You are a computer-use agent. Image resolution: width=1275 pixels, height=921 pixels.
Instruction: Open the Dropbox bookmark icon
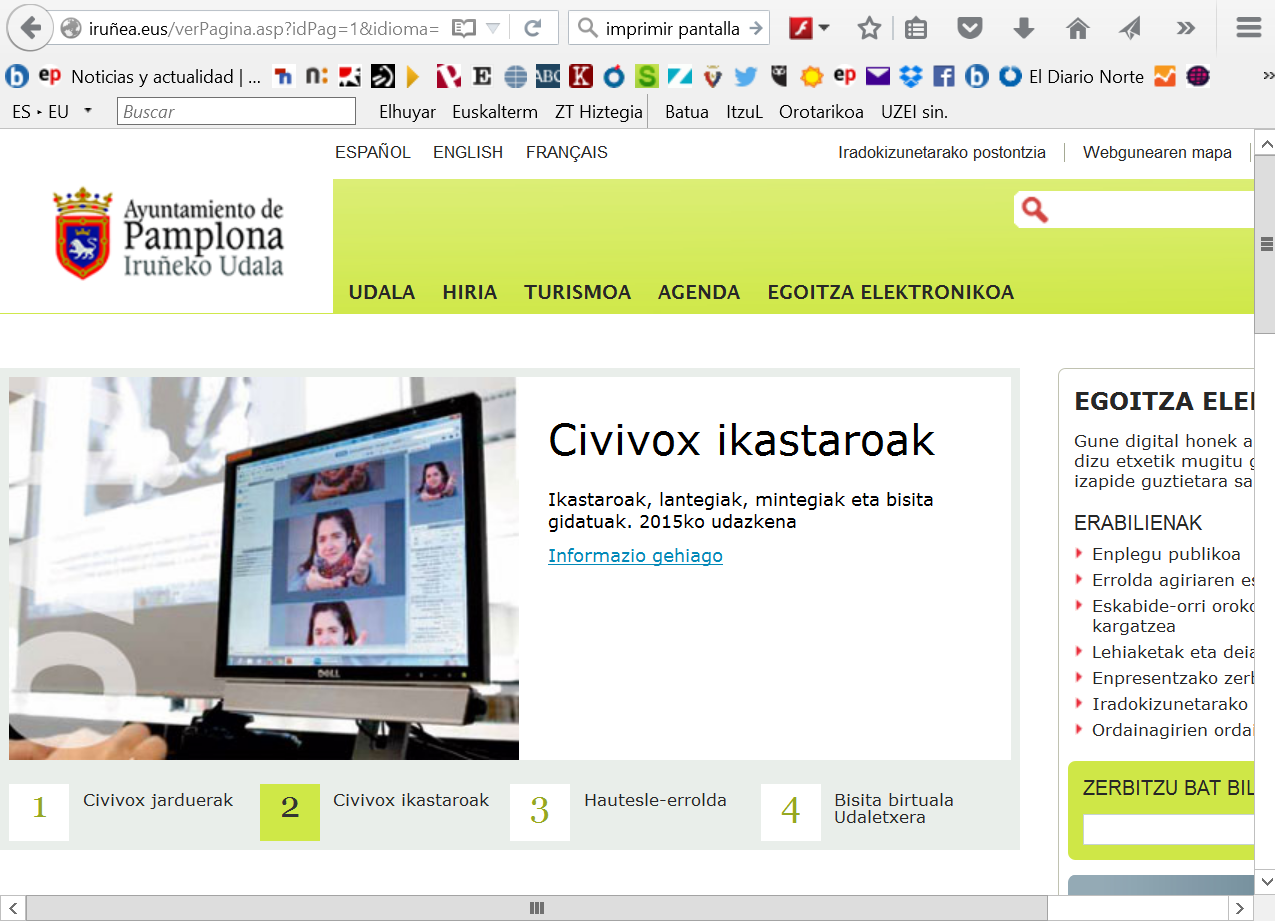(x=910, y=76)
